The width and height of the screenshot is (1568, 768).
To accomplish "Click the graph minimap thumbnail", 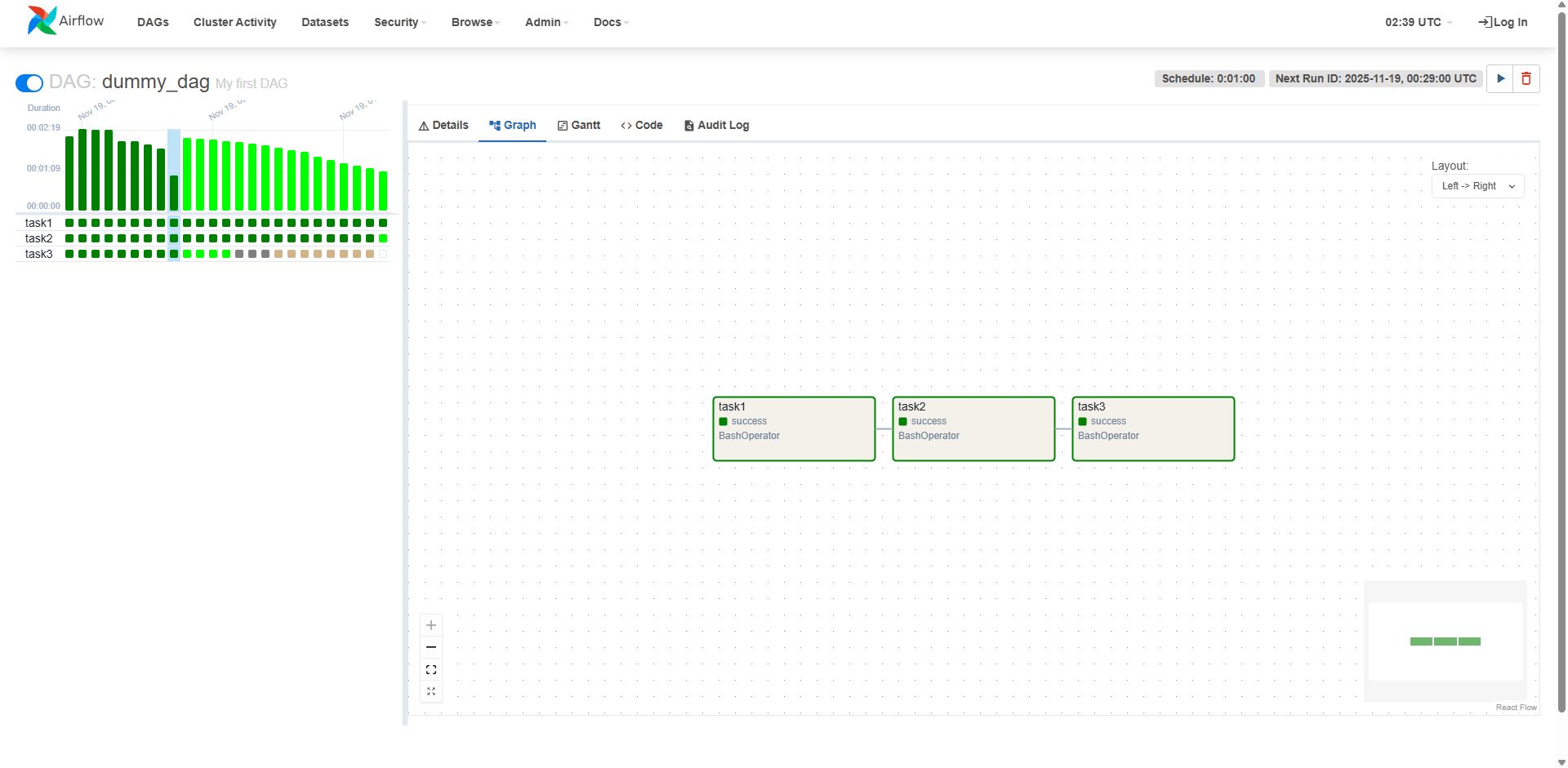I will pyautogui.click(x=1445, y=641).
